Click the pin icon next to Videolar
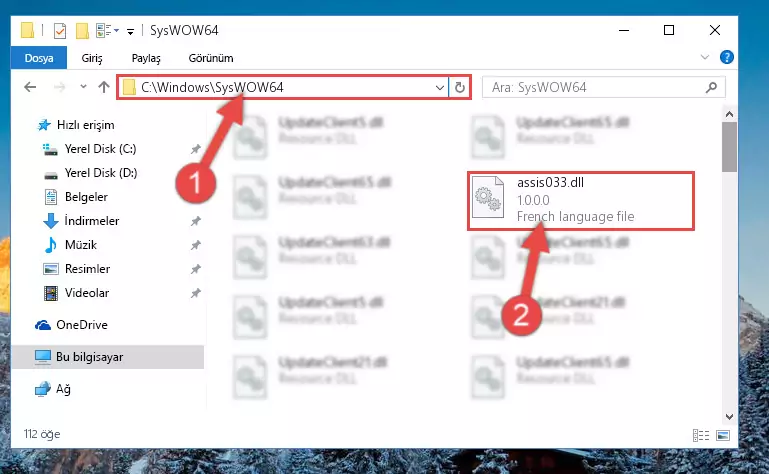 coord(196,293)
